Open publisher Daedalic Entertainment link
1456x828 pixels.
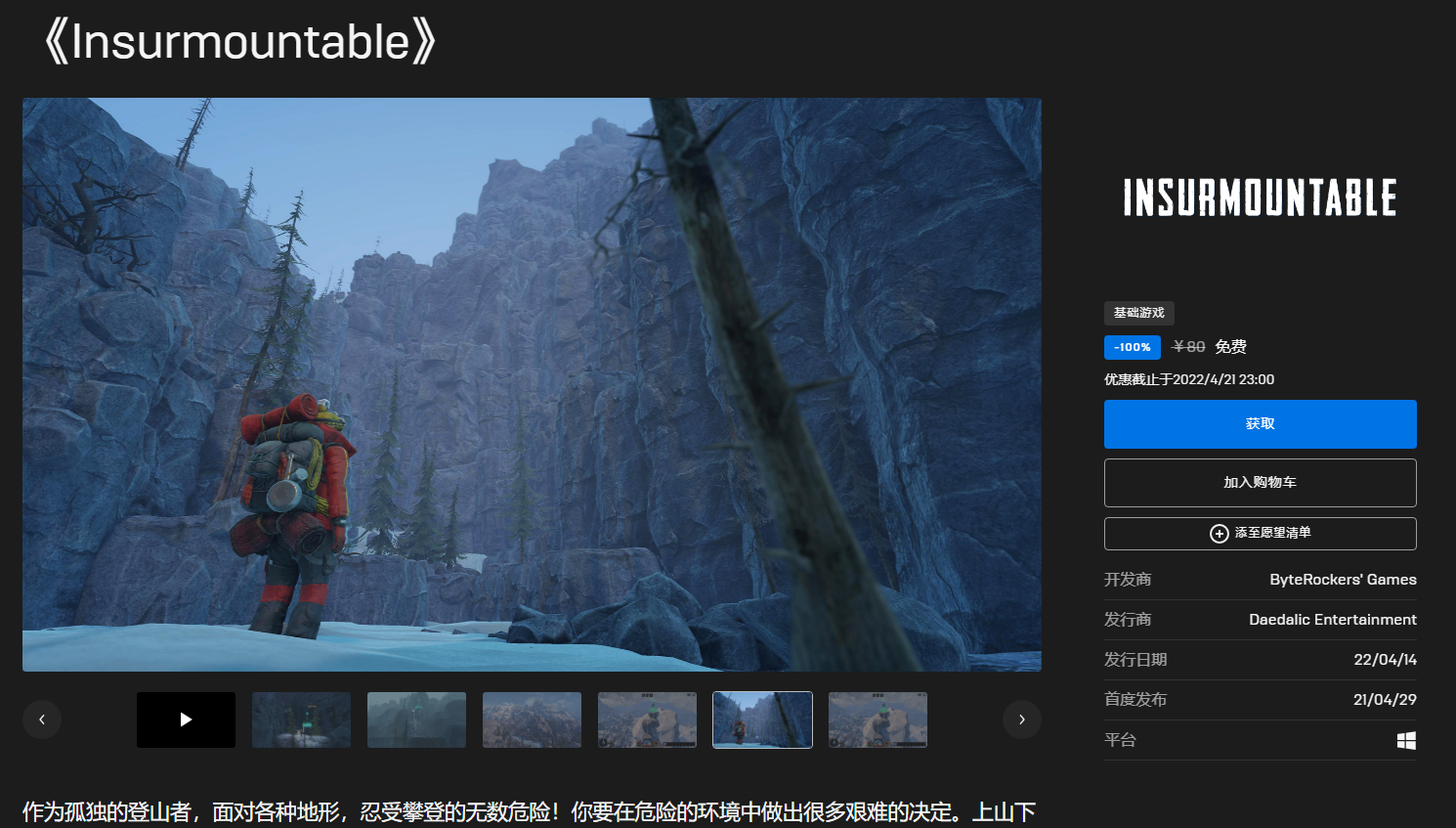[1332, 620]
